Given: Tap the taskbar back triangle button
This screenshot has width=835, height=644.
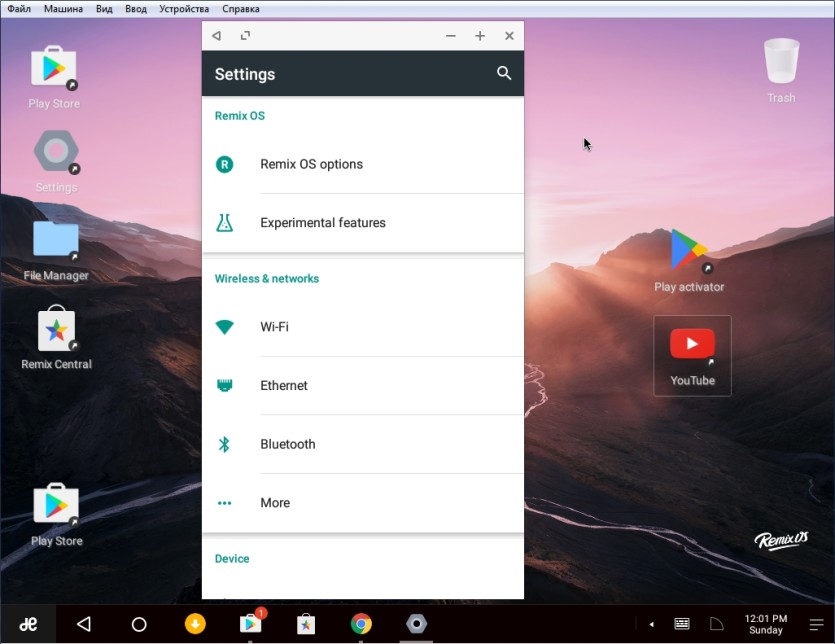Looking at the screenshot, I should [x=84, y=624].
